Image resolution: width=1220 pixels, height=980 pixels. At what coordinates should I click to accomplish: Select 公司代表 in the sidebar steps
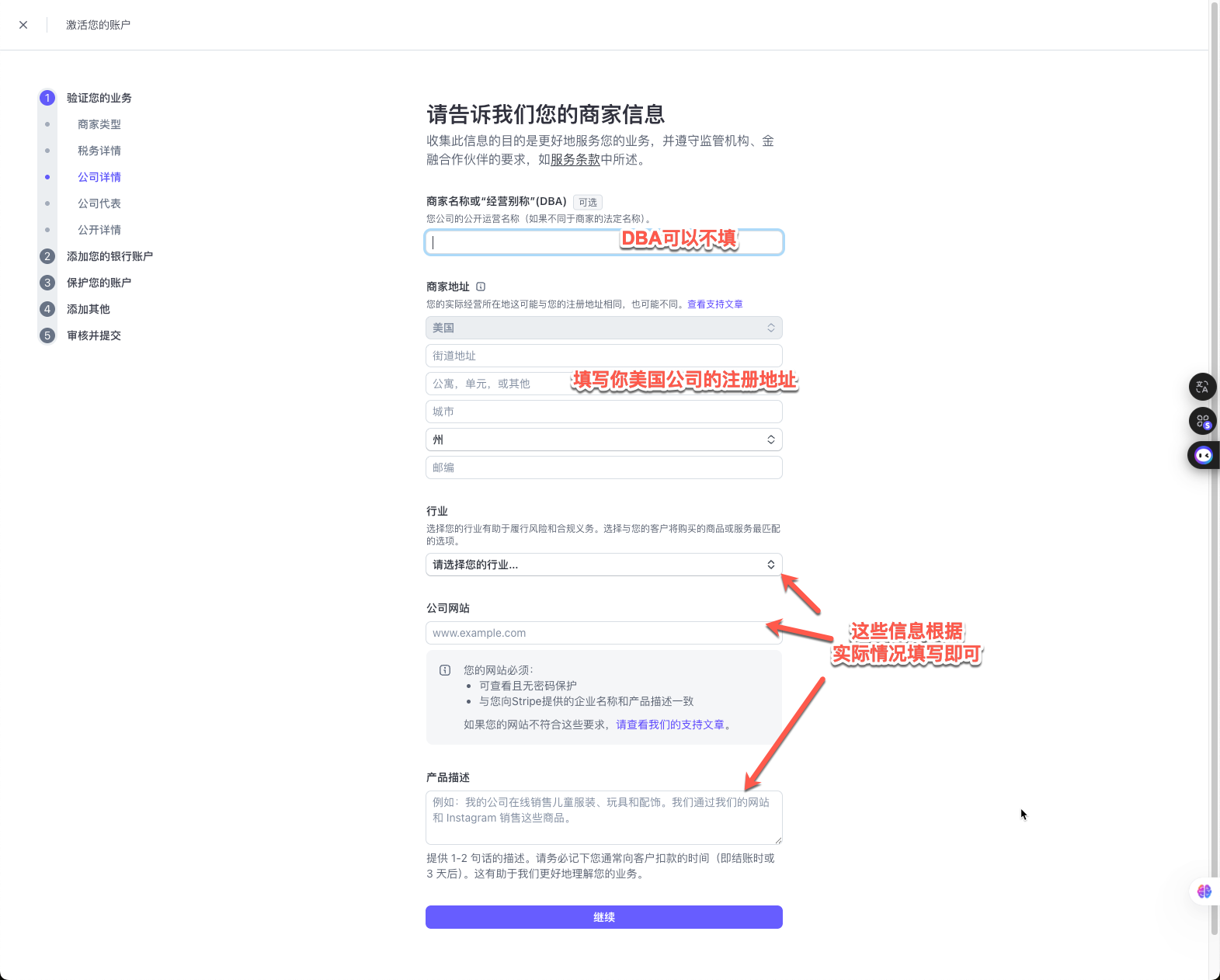click(x=99, y=203)
